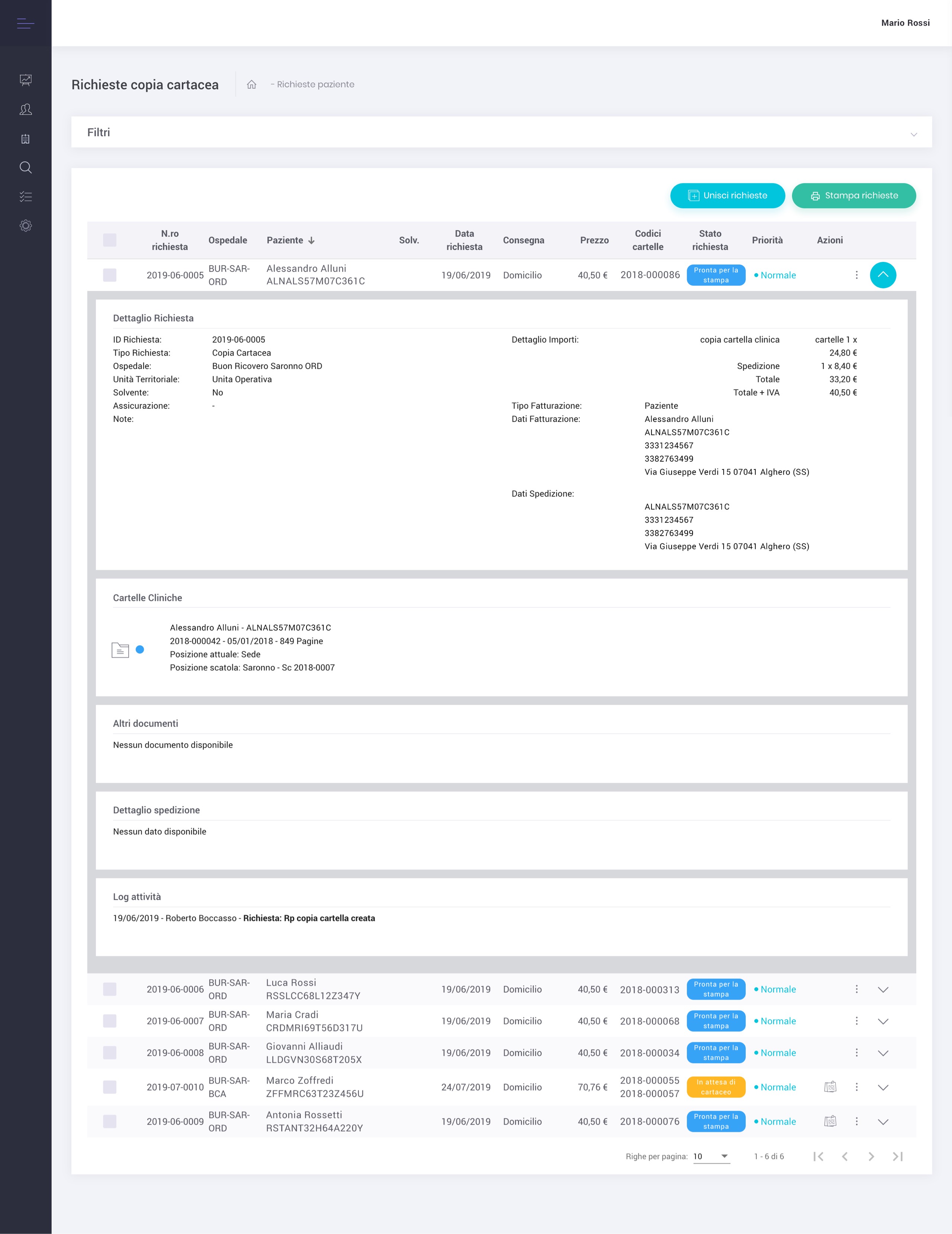Viewport: 952px width, 1234px height.
Task: Expand details for Giovanni Alliaudi row
Action: tap(883, 1053)
